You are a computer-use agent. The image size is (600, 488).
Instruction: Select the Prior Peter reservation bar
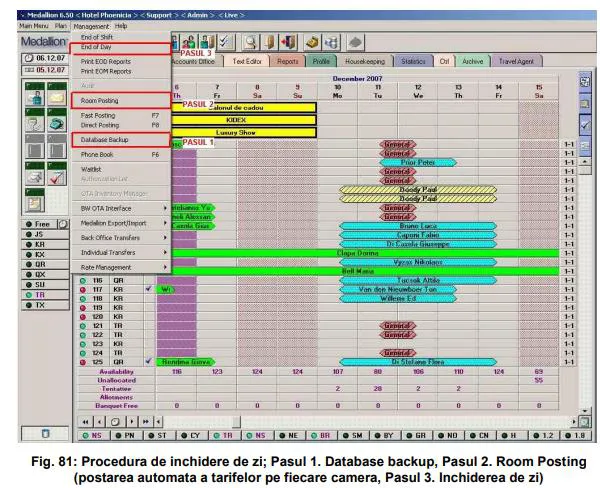click(418, 162)
